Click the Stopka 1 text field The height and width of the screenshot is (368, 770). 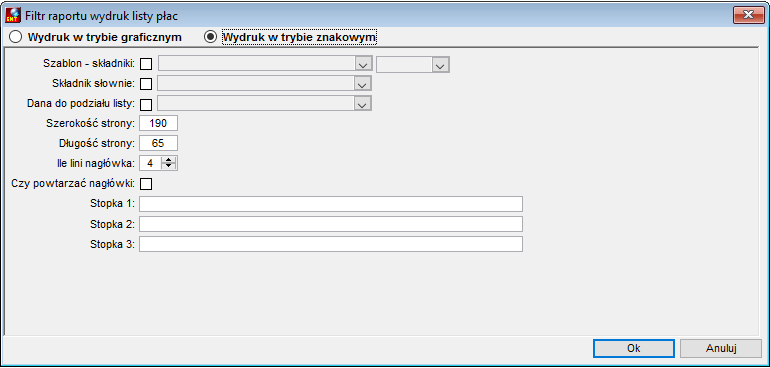330,204
